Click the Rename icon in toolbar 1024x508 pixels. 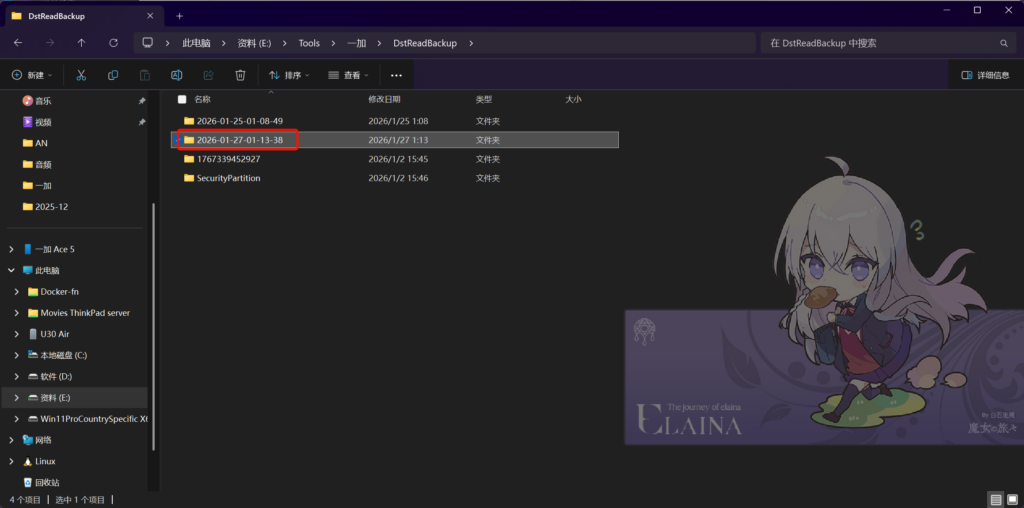[x=177, y=75]
